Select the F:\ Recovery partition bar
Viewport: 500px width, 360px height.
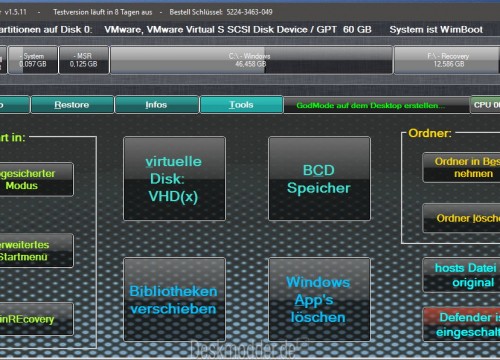click(447, 60)
